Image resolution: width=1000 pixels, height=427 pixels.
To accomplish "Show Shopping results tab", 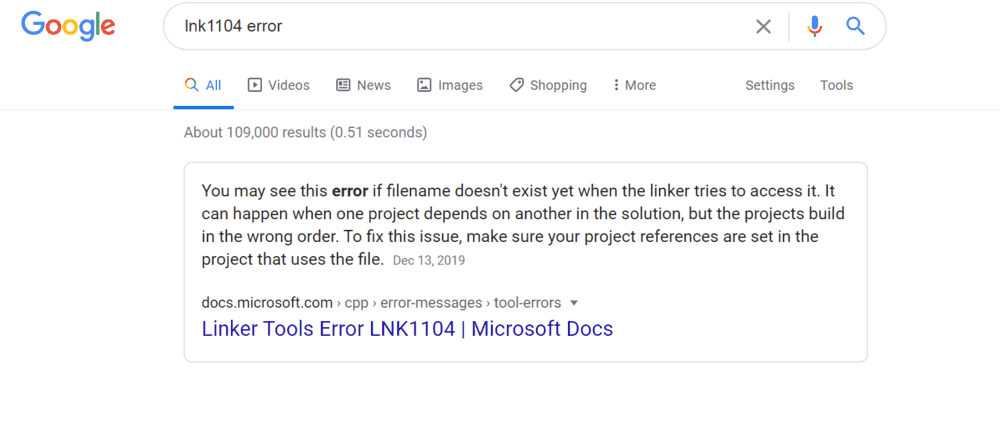I will [548, 86].
